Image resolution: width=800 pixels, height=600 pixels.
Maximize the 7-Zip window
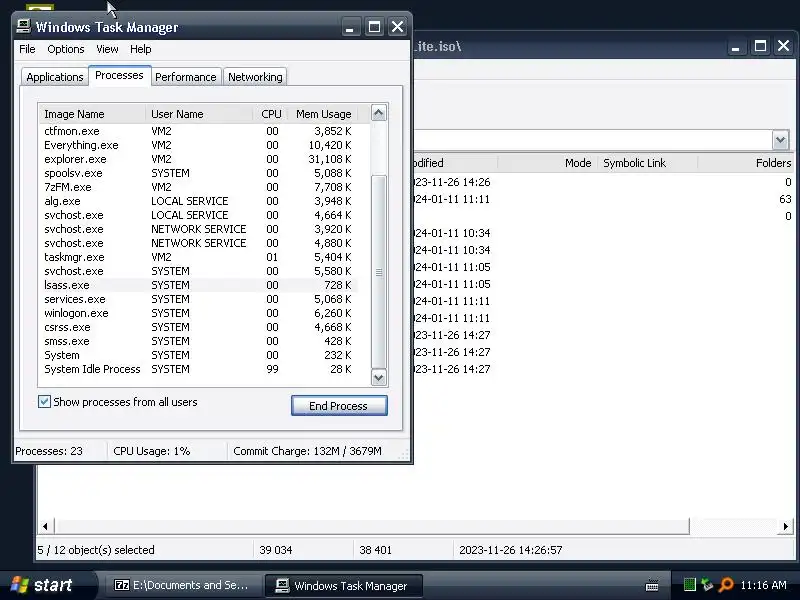[760, 46]
